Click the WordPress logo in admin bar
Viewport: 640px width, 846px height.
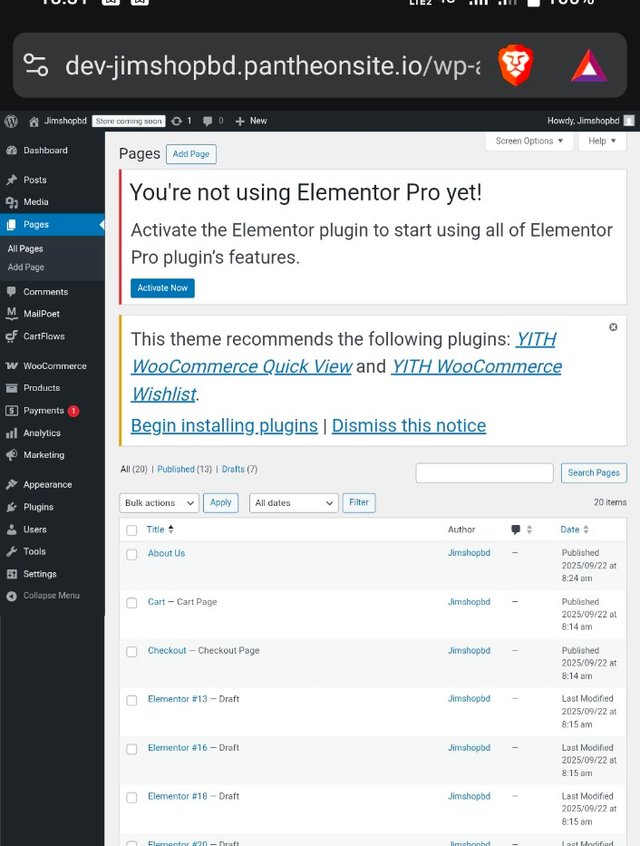11,120
